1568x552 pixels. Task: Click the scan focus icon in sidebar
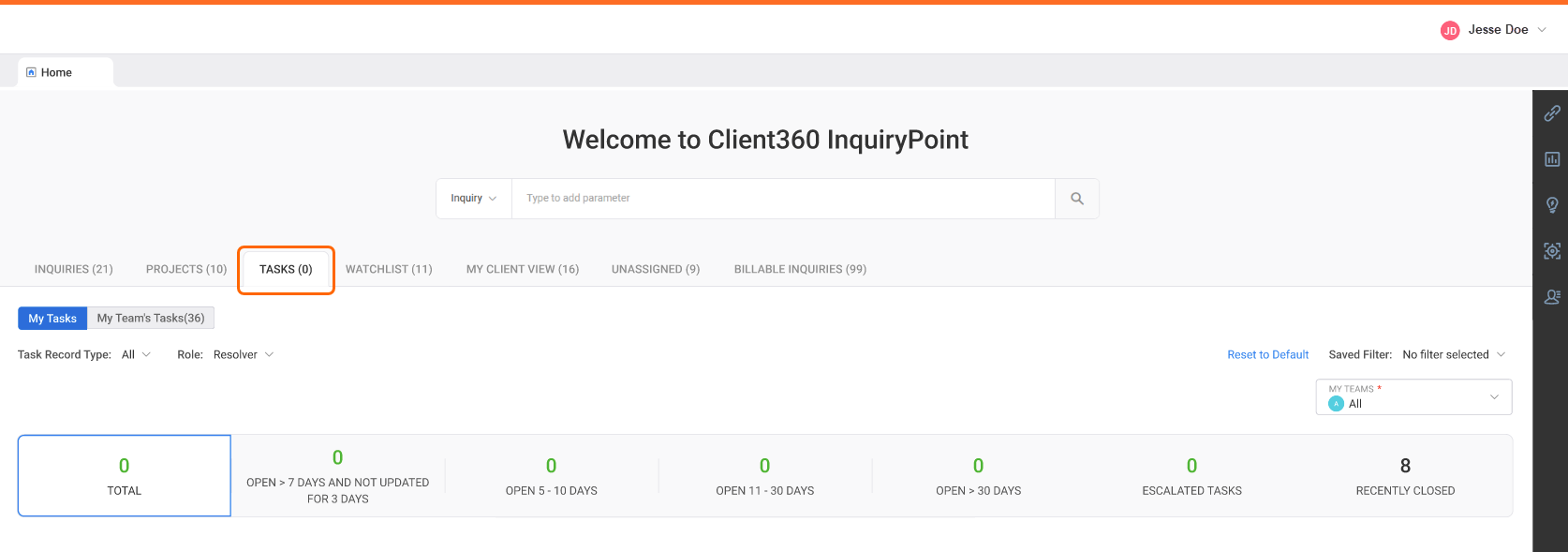click(x=1552, y=251)
